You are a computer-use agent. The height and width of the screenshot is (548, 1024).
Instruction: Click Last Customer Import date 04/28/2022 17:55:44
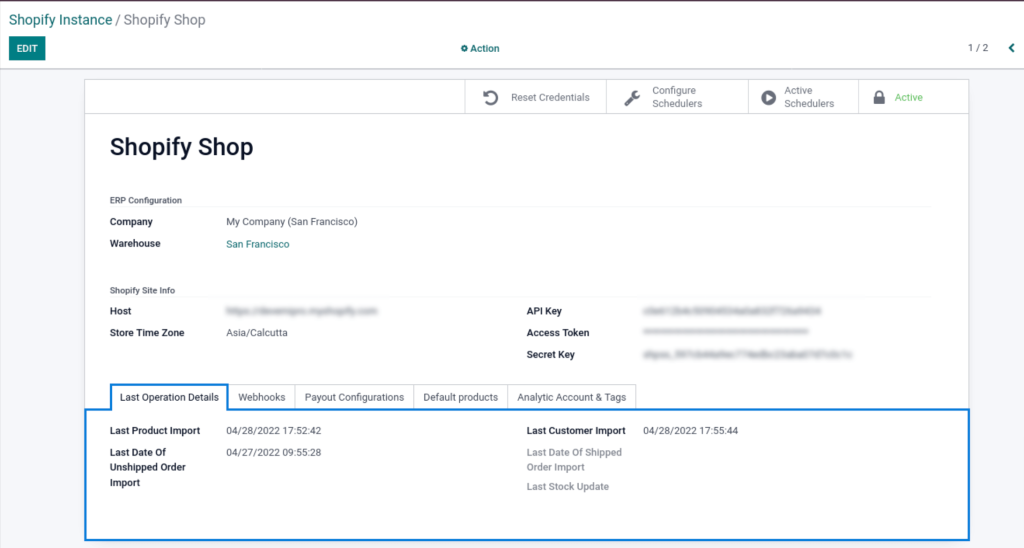(x=690, y=430)
